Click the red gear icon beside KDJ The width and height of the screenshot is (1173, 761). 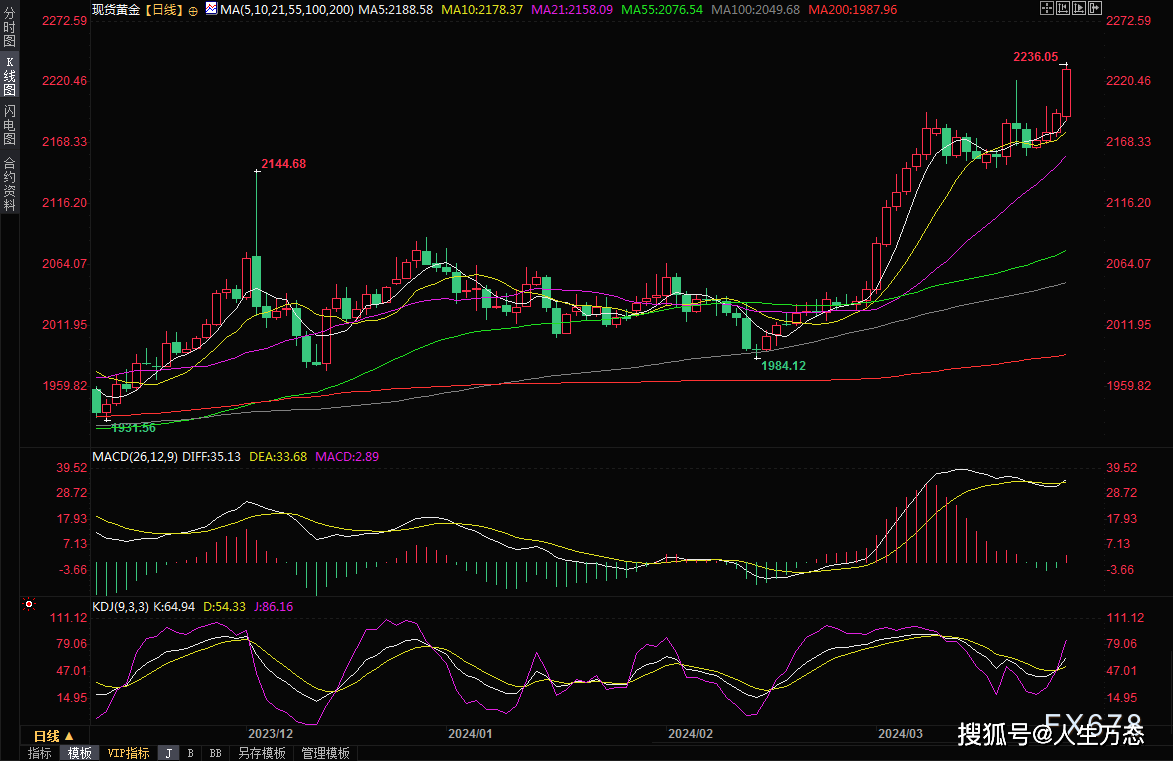28,605
